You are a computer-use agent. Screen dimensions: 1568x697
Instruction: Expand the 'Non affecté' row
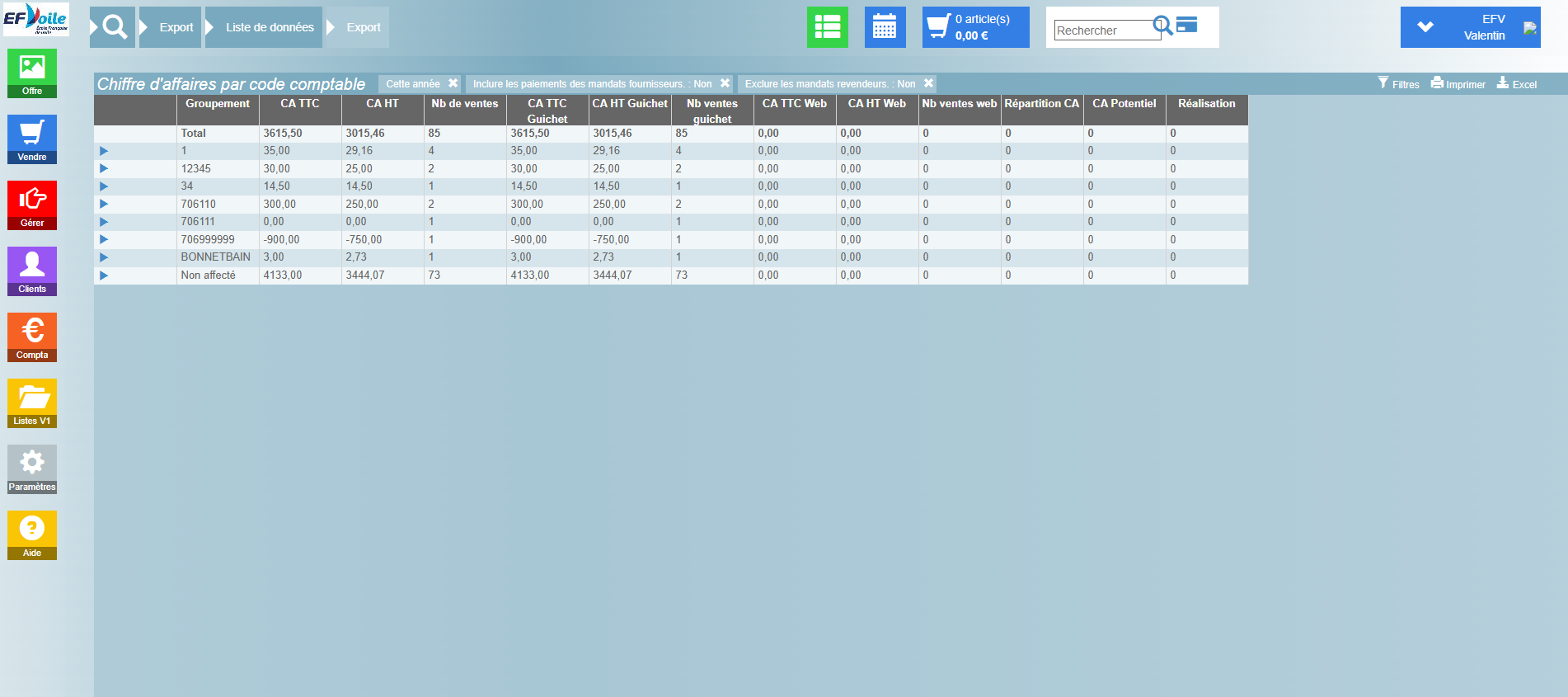click(x=104, y=276)
